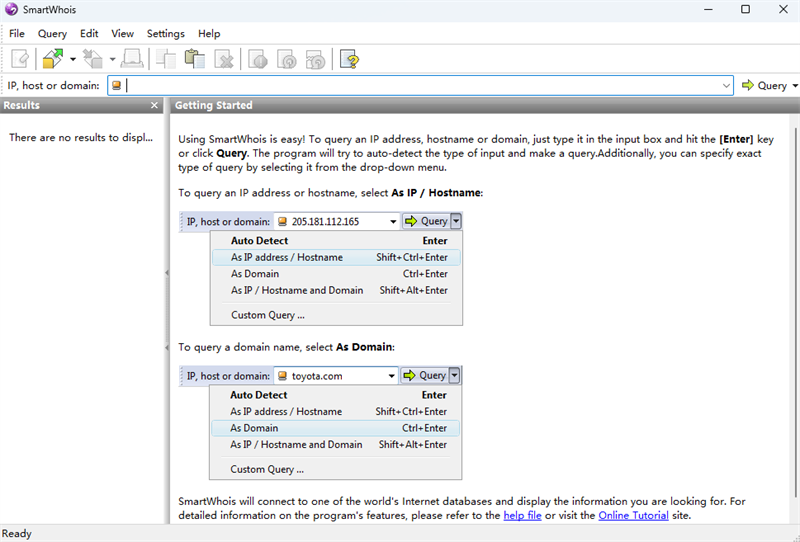Viewport: 800px width, 542px height.
Task: Close the Results panel
Action: pos(154,106)
